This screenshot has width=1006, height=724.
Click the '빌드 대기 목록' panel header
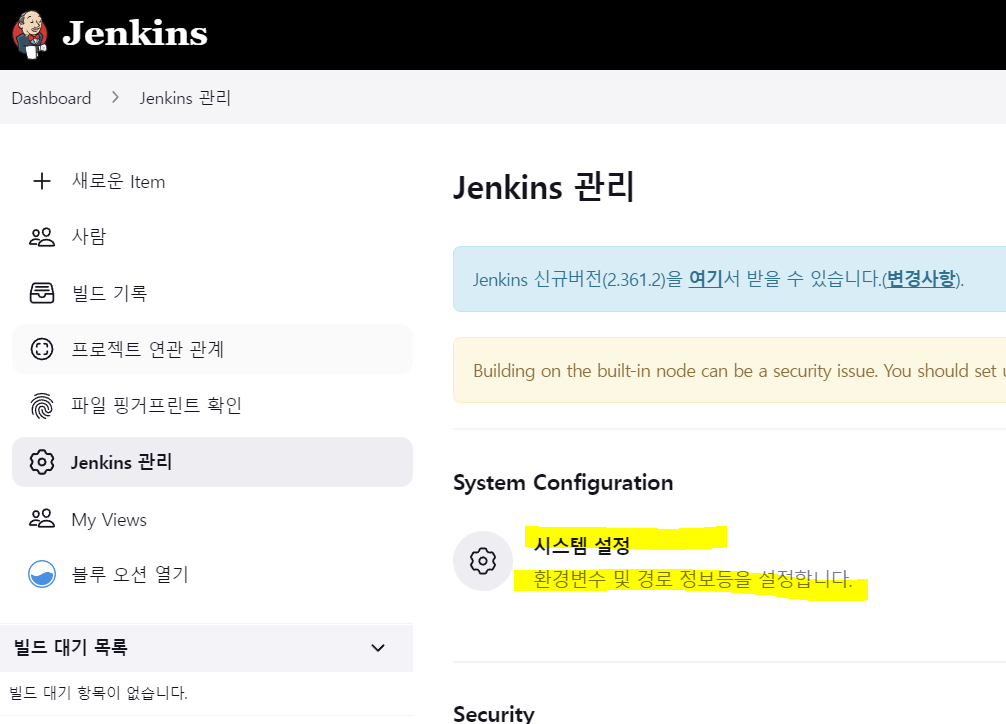click(207, 648)
